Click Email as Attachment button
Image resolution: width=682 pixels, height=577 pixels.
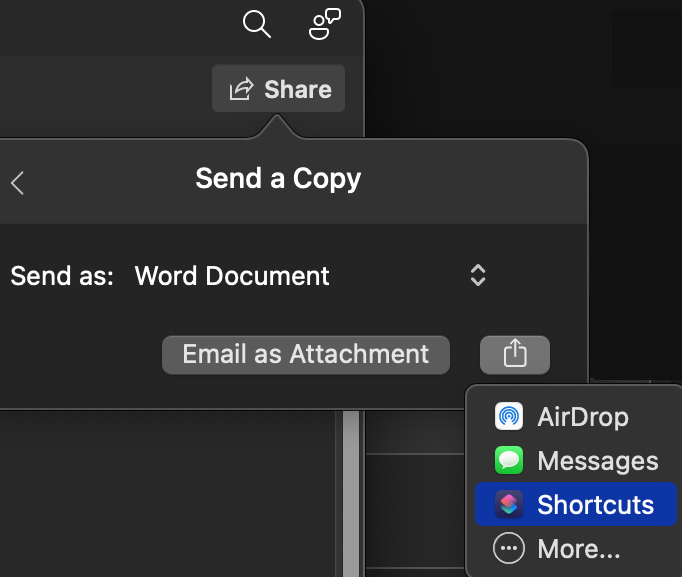pyautogui.click(x=306, y=354)
